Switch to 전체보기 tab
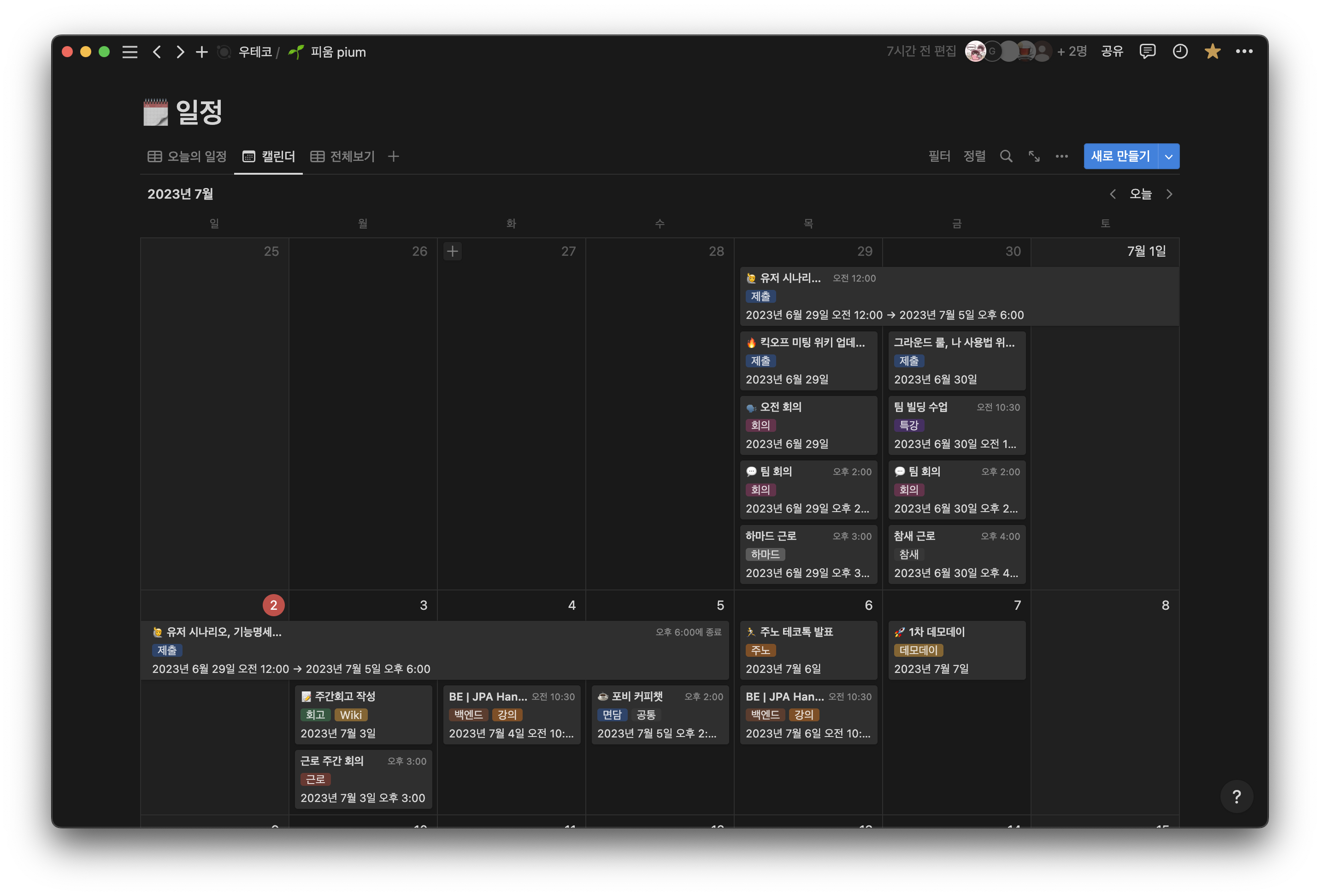Screen dimensions: 1320x896 pos(342,156)
